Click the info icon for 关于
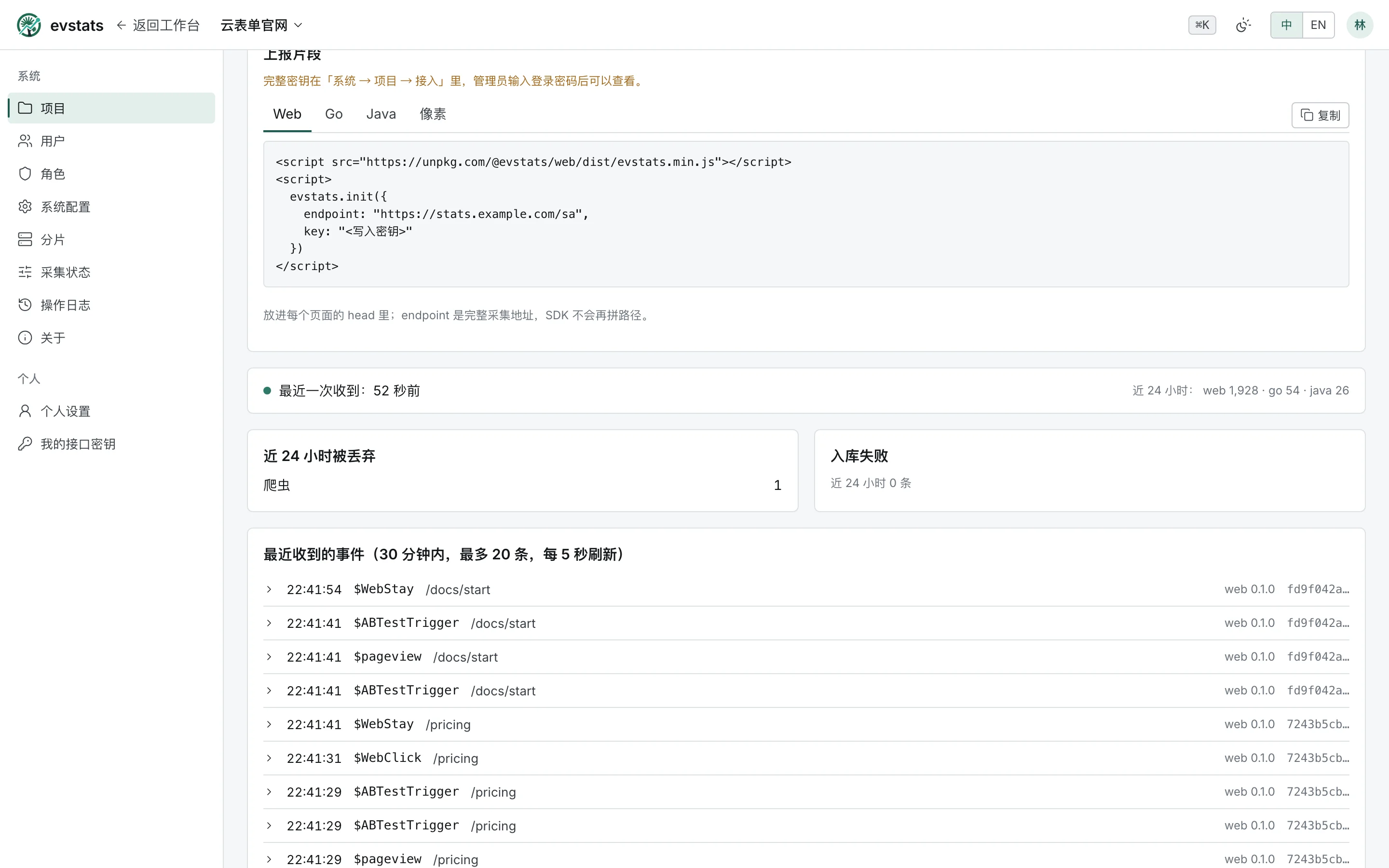The image size is (1389, 868). pos(25,337)
